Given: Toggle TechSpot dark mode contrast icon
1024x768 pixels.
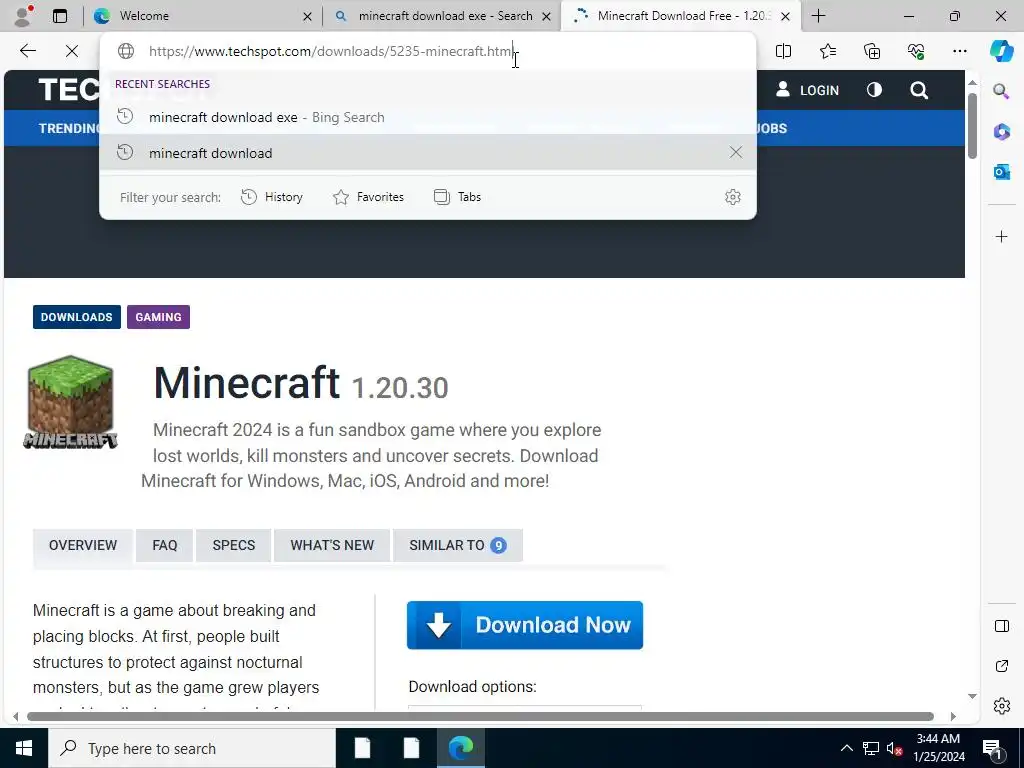Looking at the screenshot, I should (x=874, y=90).
